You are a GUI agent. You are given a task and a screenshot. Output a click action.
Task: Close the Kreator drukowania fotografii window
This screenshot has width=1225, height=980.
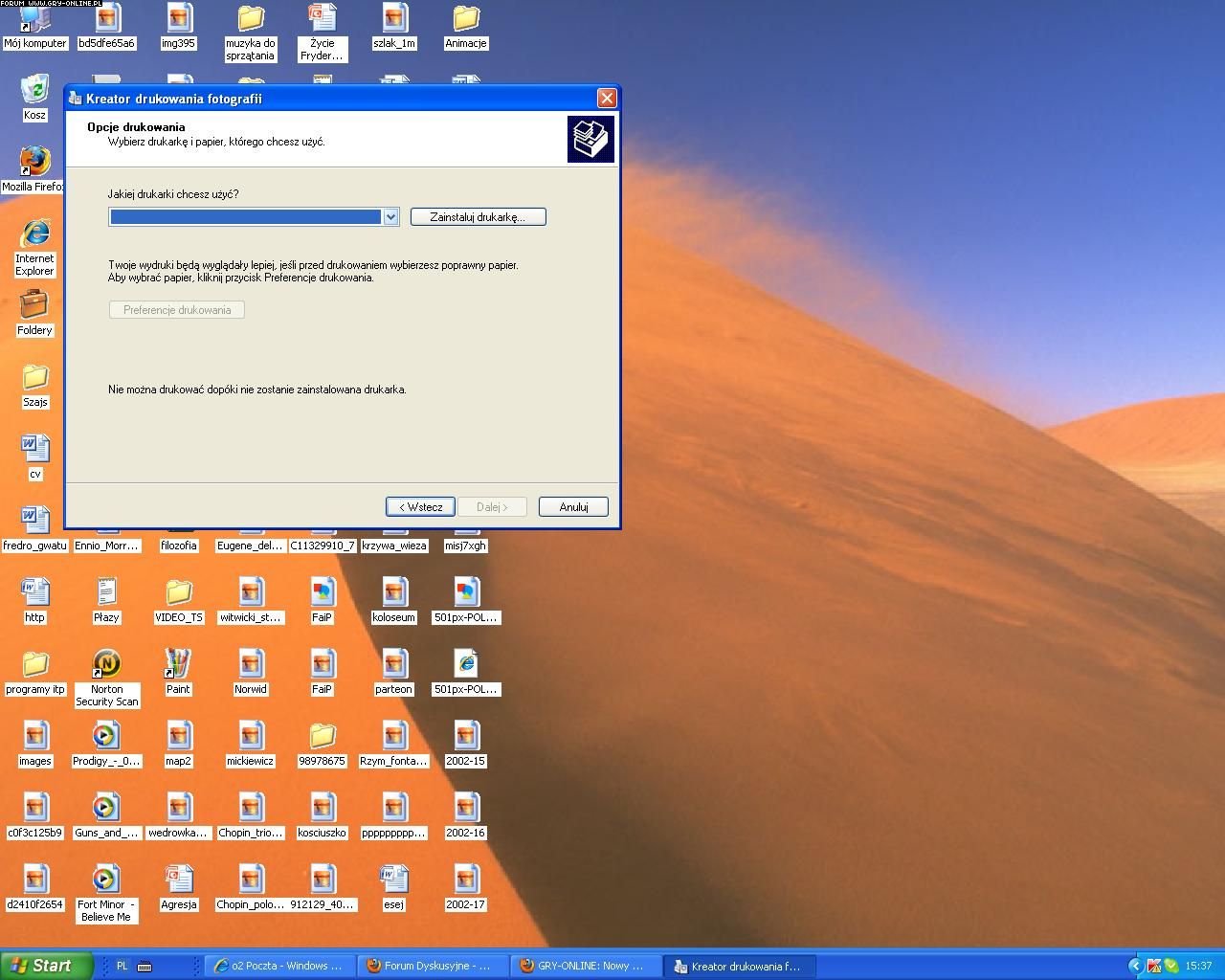pyautogui.click(x=607, y=99)
